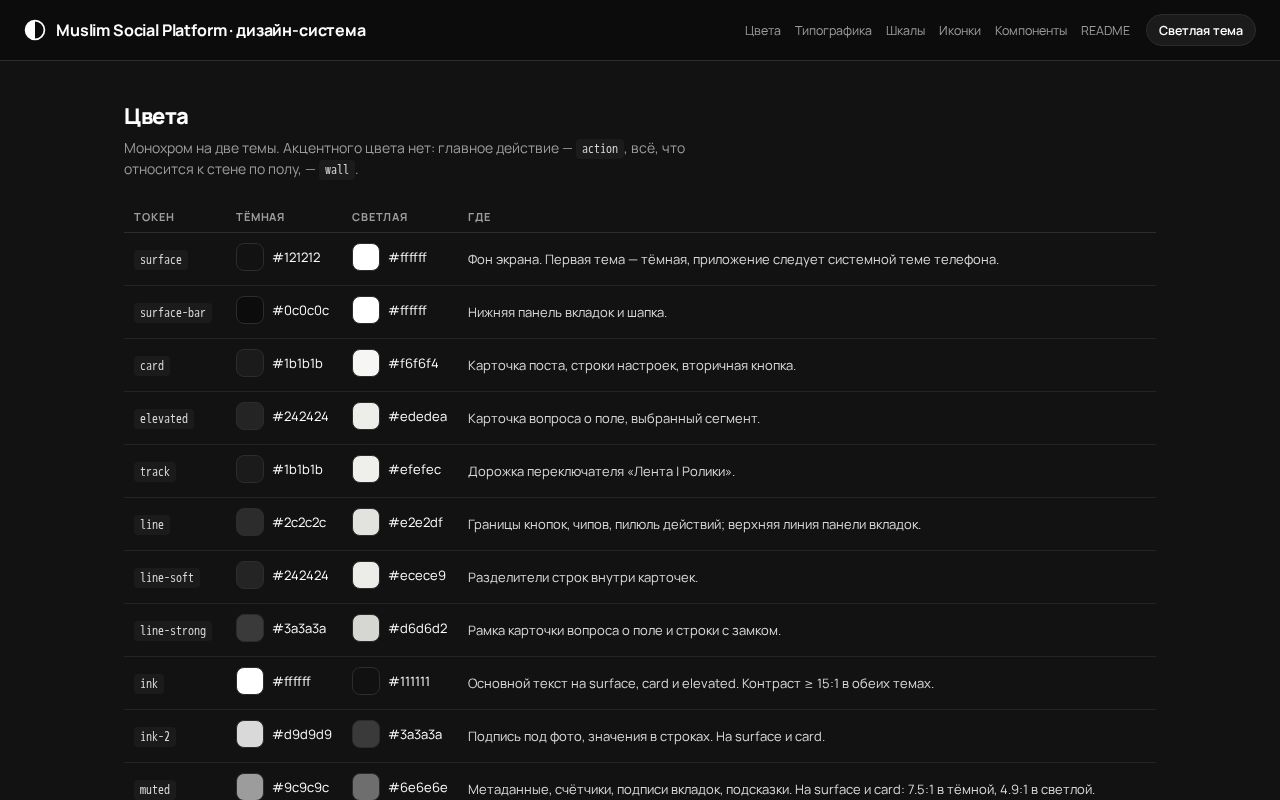The image size is (1280, 800).
Task: Open the «Цвета» navigation link
Action: 763,30
